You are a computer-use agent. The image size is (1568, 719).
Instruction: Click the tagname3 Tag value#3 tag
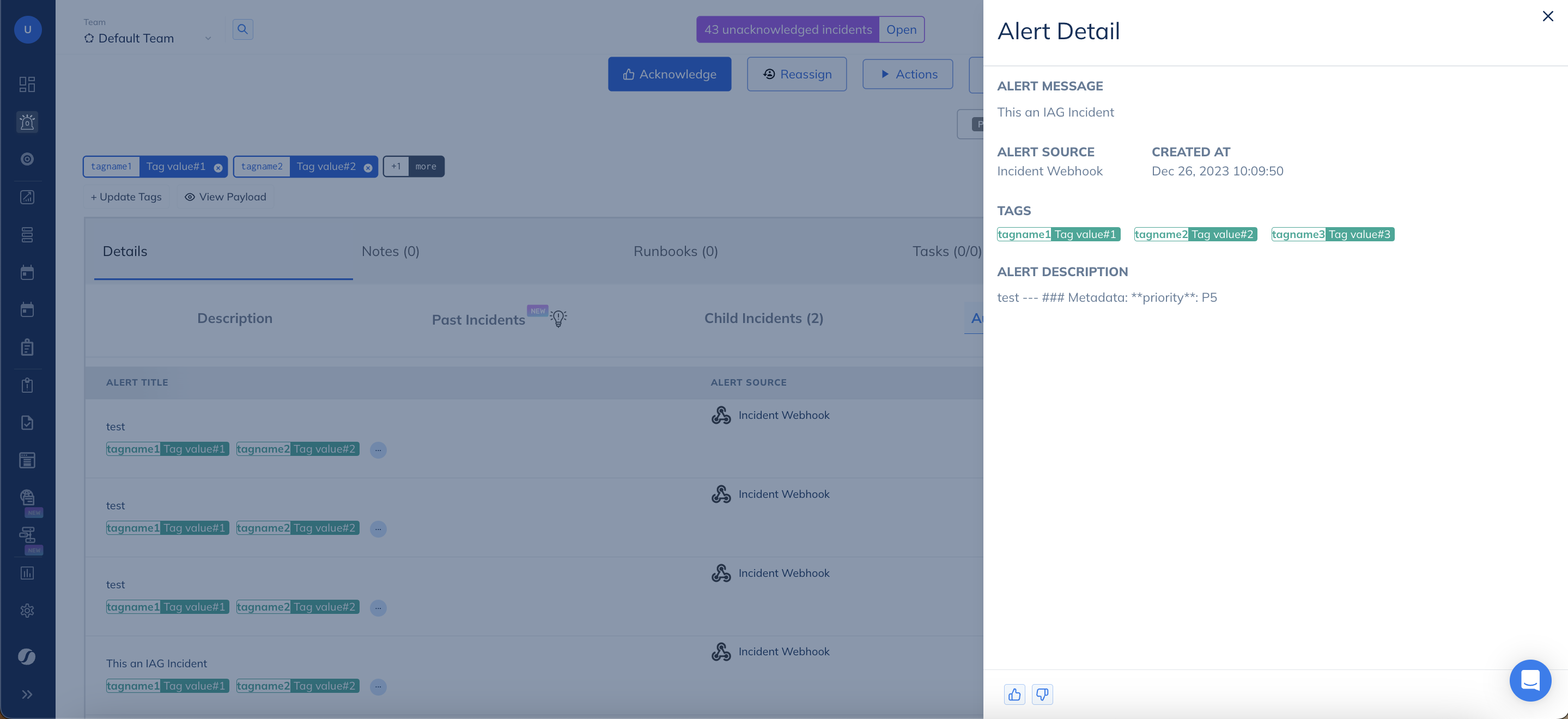click(1333, 234)
